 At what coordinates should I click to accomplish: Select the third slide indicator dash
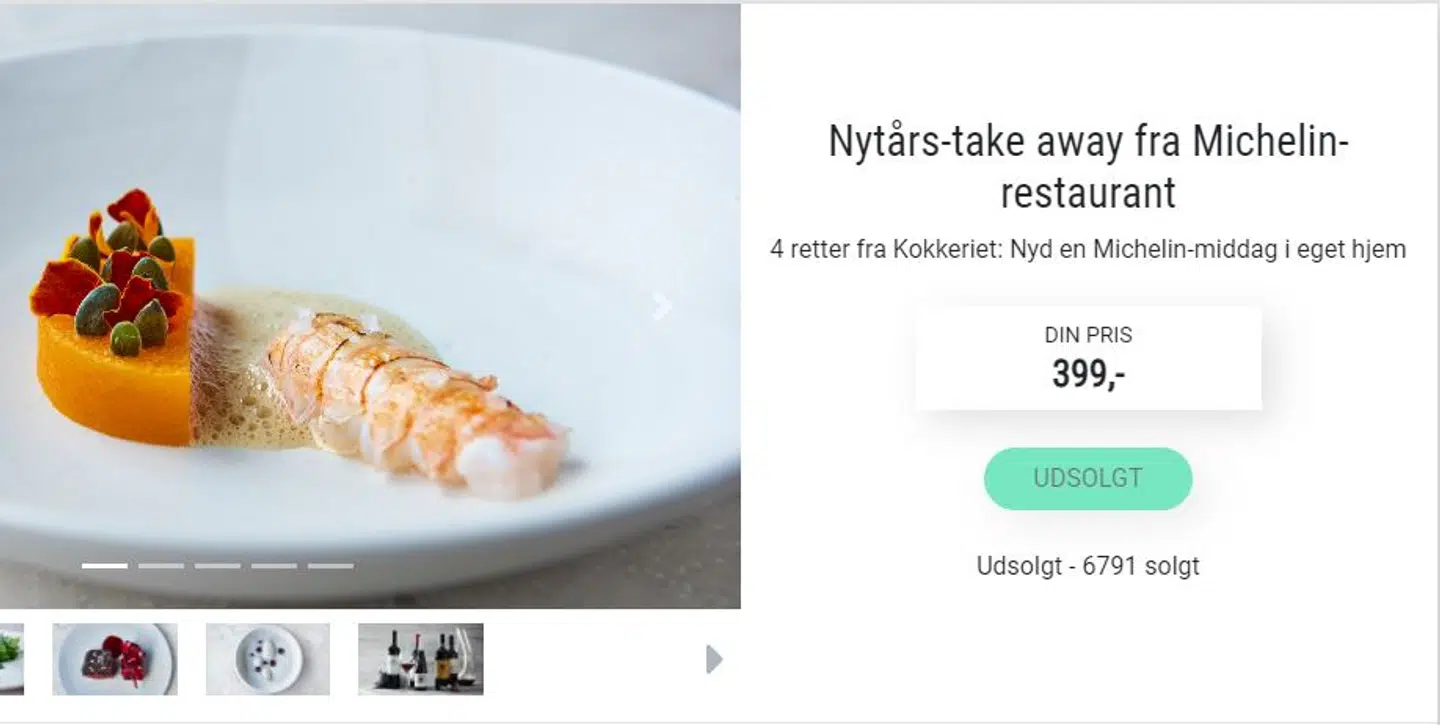click(x=218, y=566)
